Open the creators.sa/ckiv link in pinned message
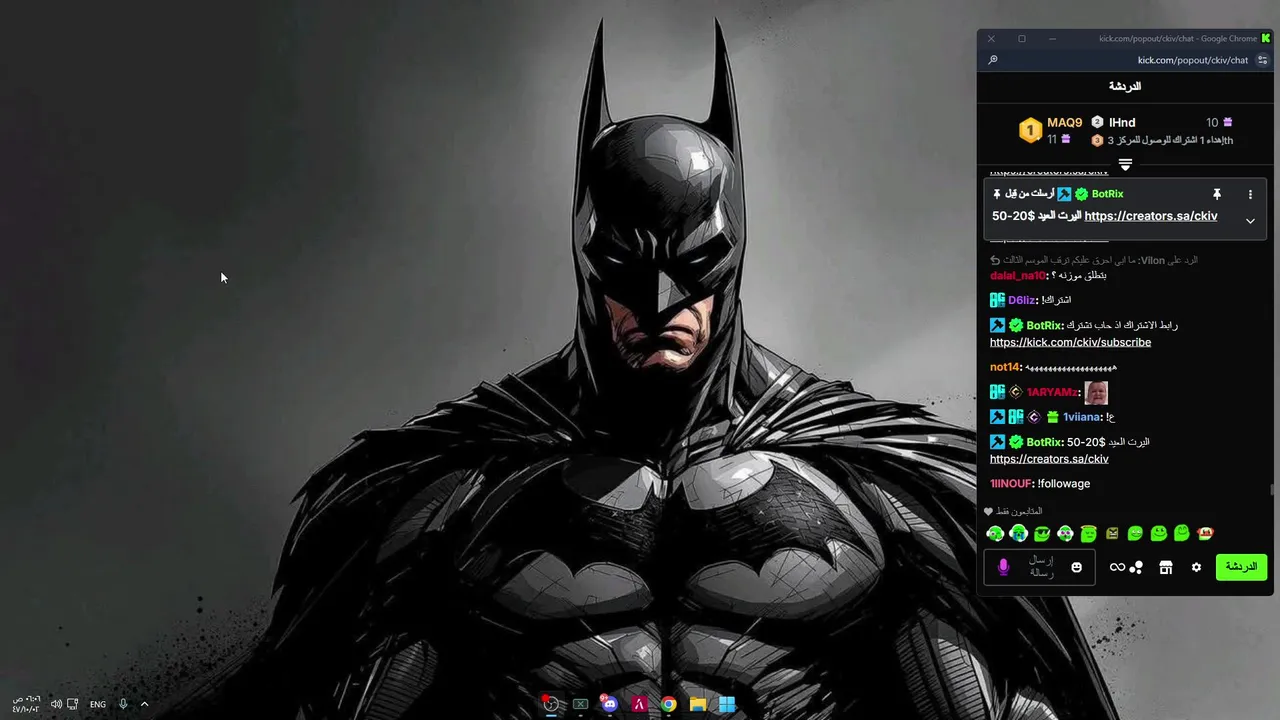Image resolution: width=1280 pixels, height=720 pixels. pos(1150,216)
